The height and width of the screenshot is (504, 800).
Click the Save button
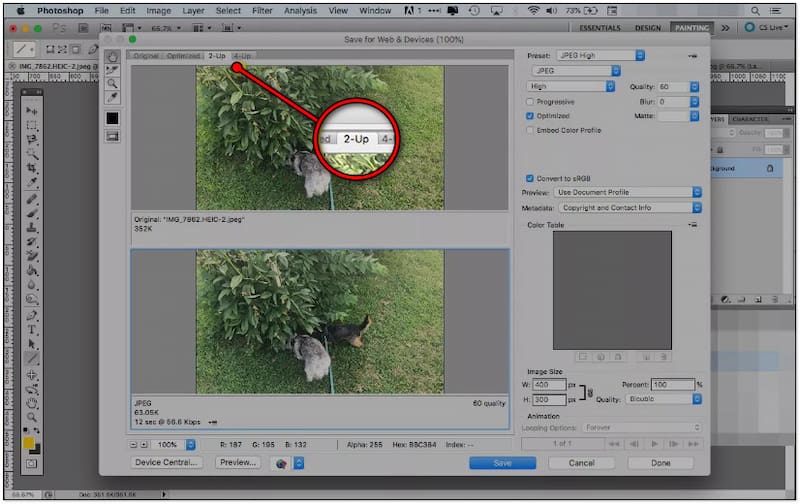503,463
